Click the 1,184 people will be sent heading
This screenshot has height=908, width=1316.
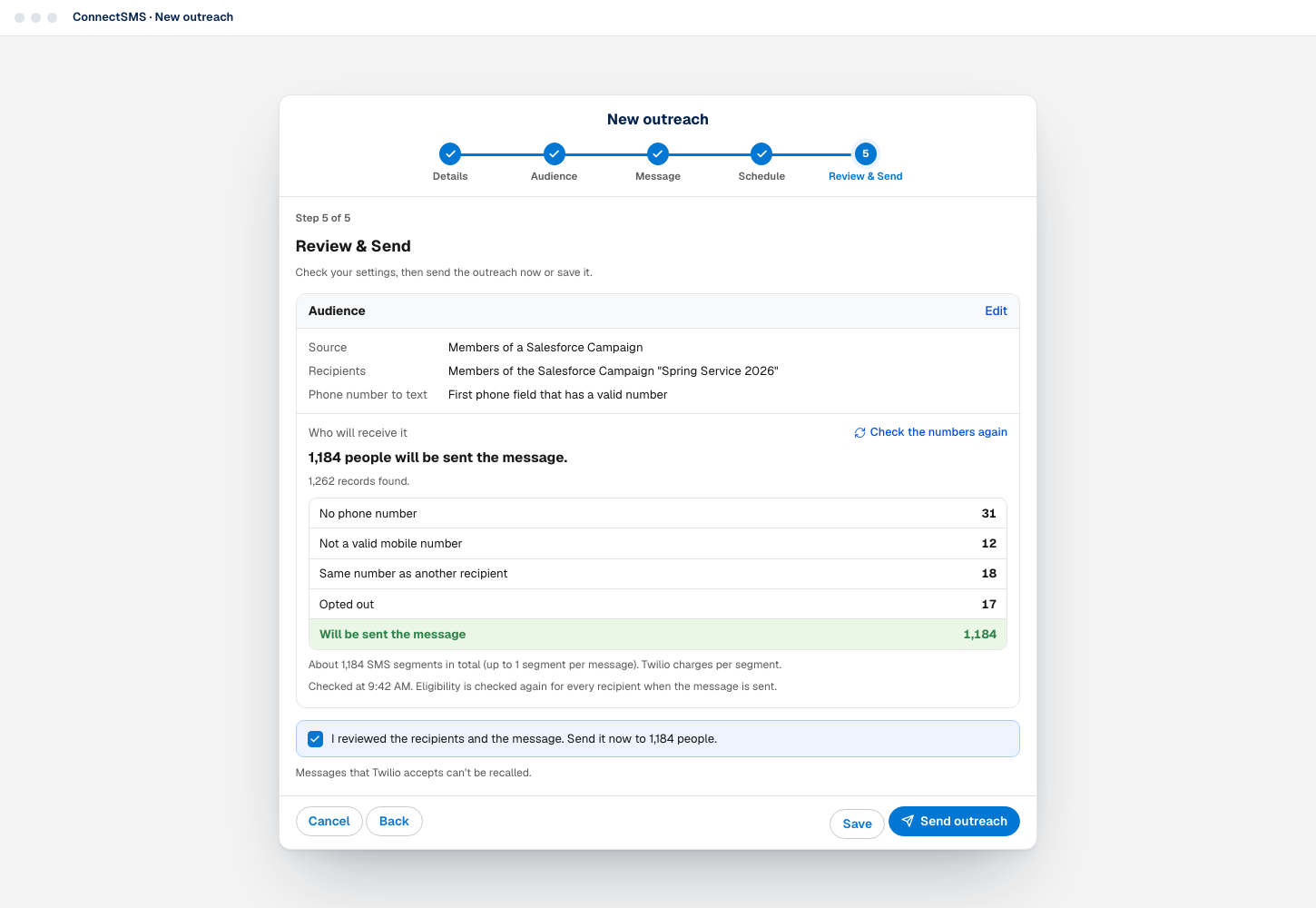pos(437,458)
